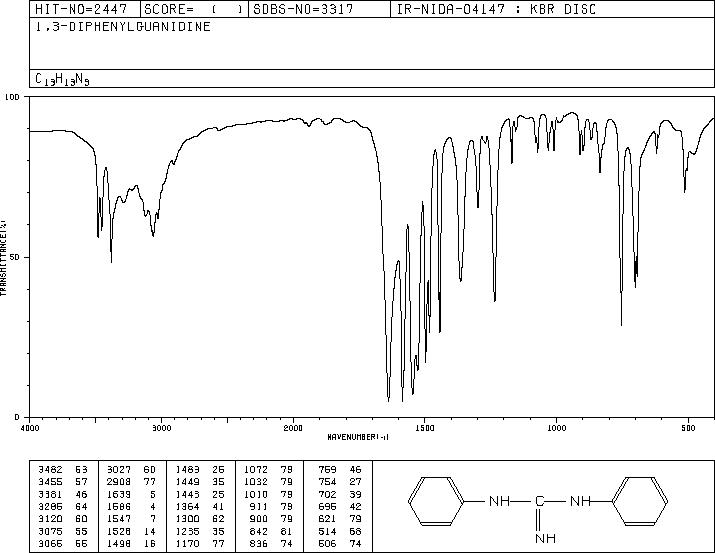Screen dimensions: 715x553
Task: Click the 1,3-DIPHENYLGUANIDINE compound name
Action: [123, 27]
